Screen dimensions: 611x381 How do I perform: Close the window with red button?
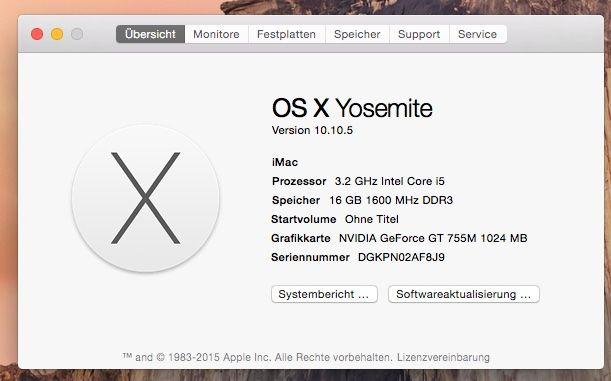click(37, 34)
